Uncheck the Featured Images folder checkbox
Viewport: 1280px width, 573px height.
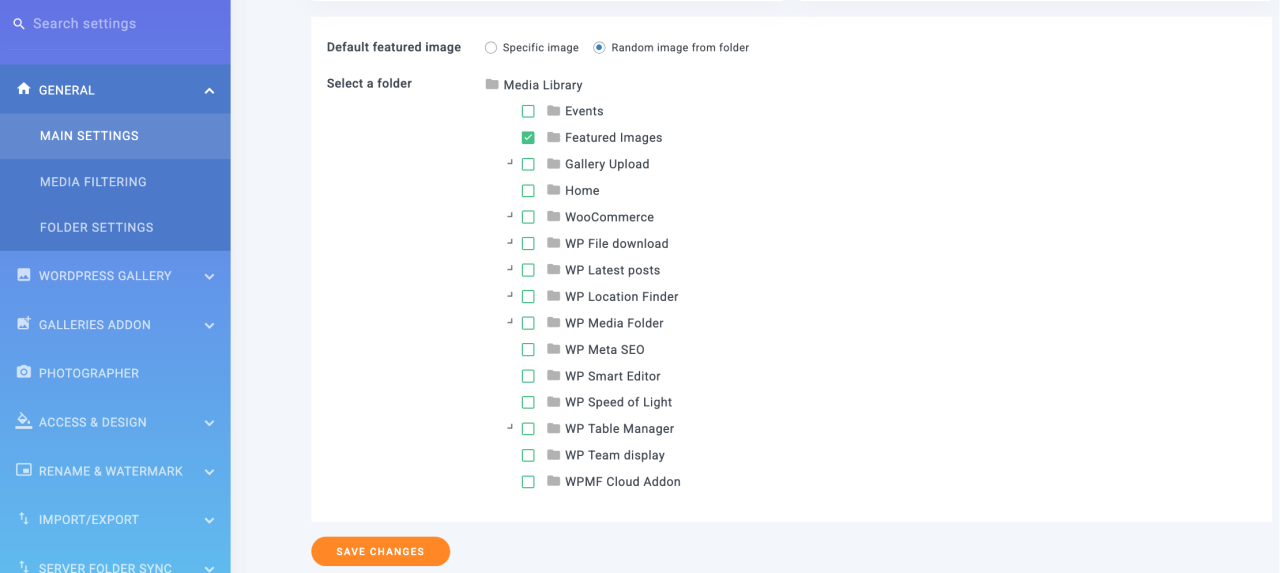pyautogui.click(x=528, y=138)
